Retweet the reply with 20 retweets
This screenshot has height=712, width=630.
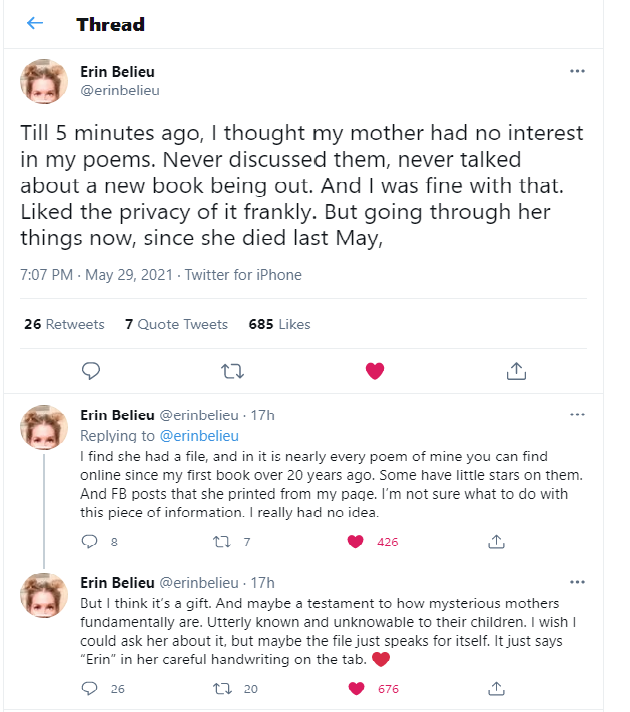pyautogui.click(x=224, y=688)
